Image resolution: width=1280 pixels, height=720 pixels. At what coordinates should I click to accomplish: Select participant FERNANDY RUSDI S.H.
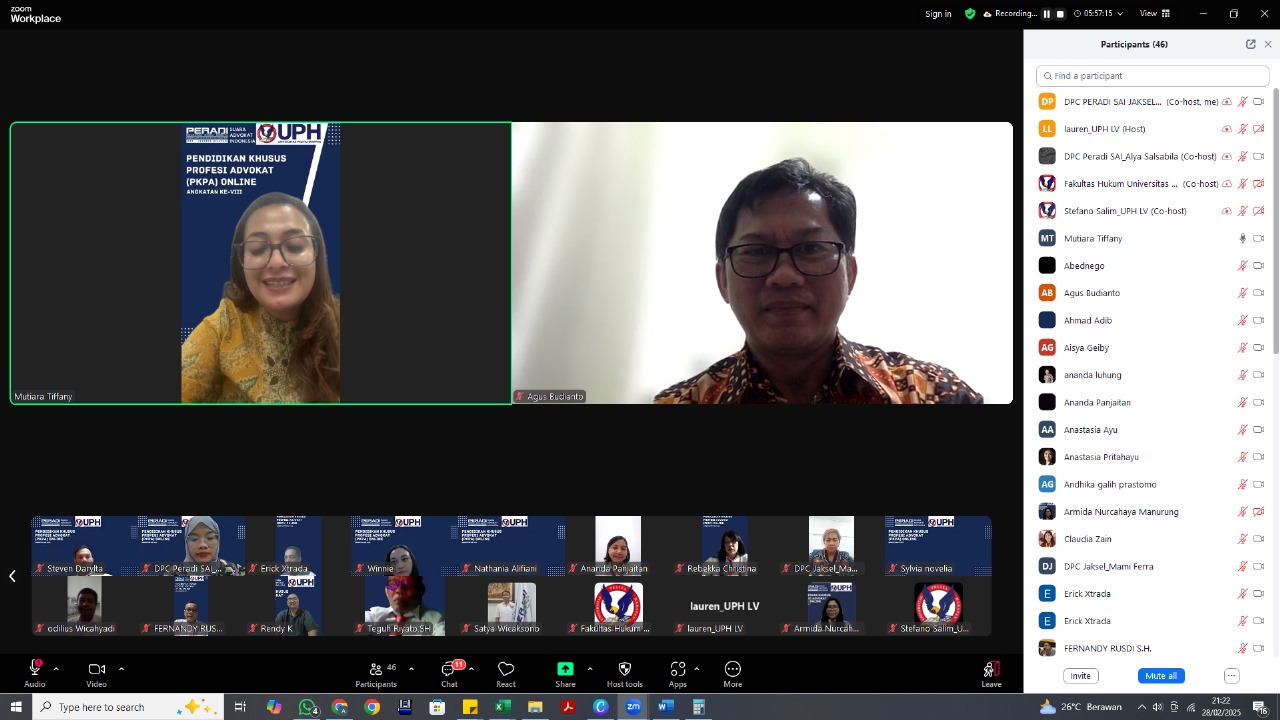pos(1152,648)
